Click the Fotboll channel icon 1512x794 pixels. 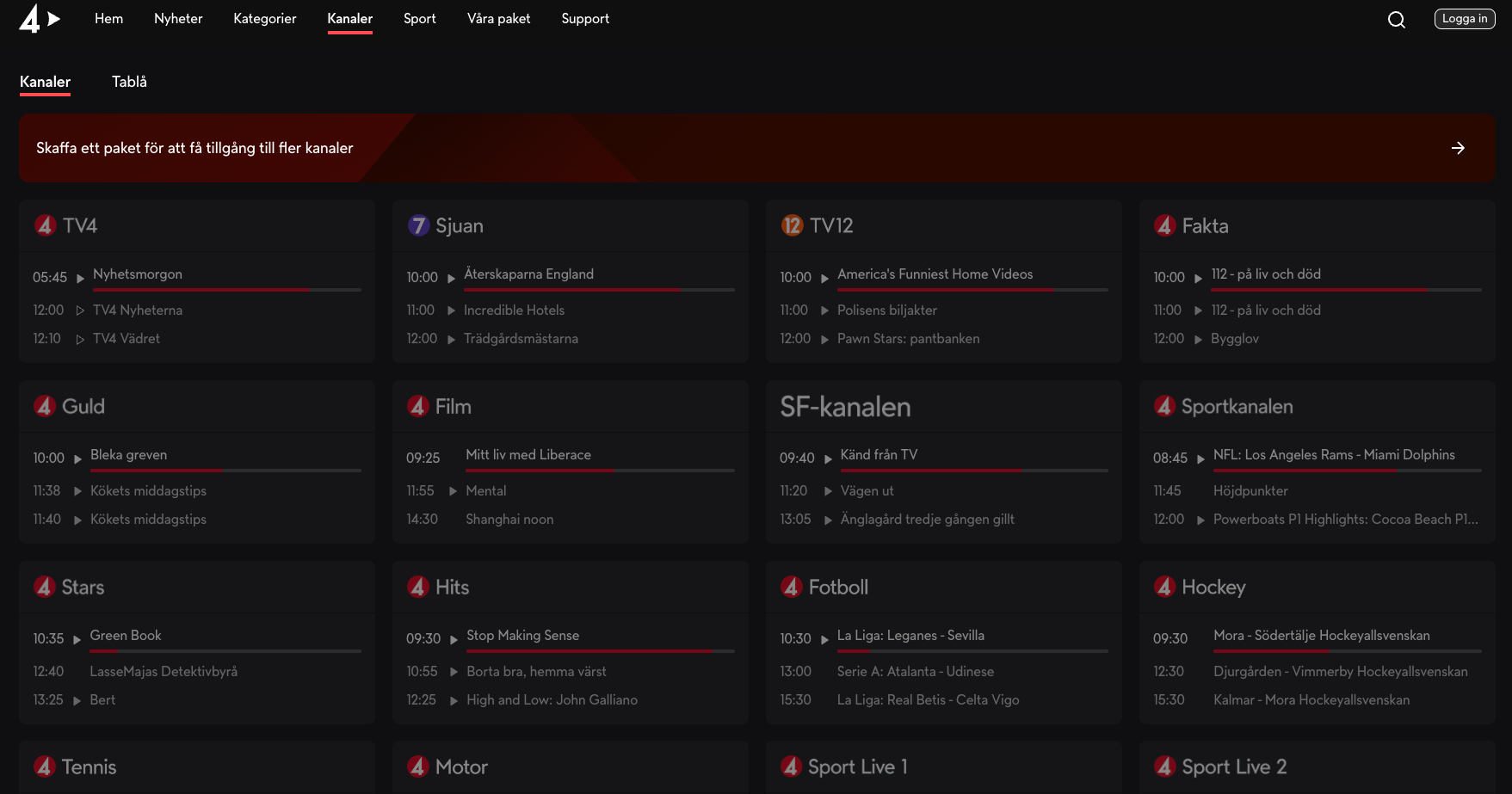pos(792,587)
